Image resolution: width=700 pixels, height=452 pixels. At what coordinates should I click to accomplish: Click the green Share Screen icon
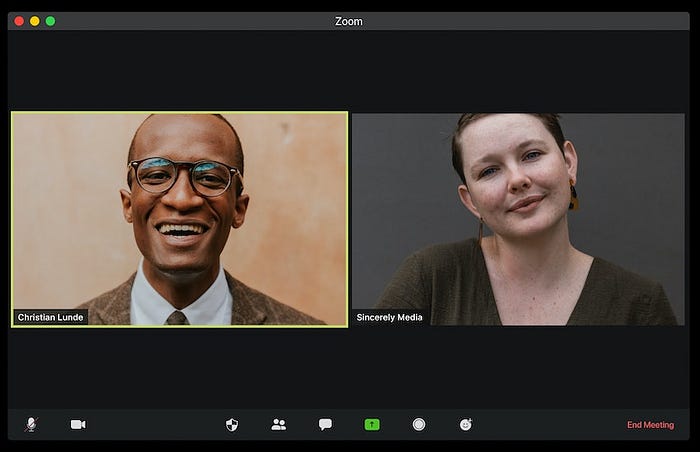tap(372, 424)
